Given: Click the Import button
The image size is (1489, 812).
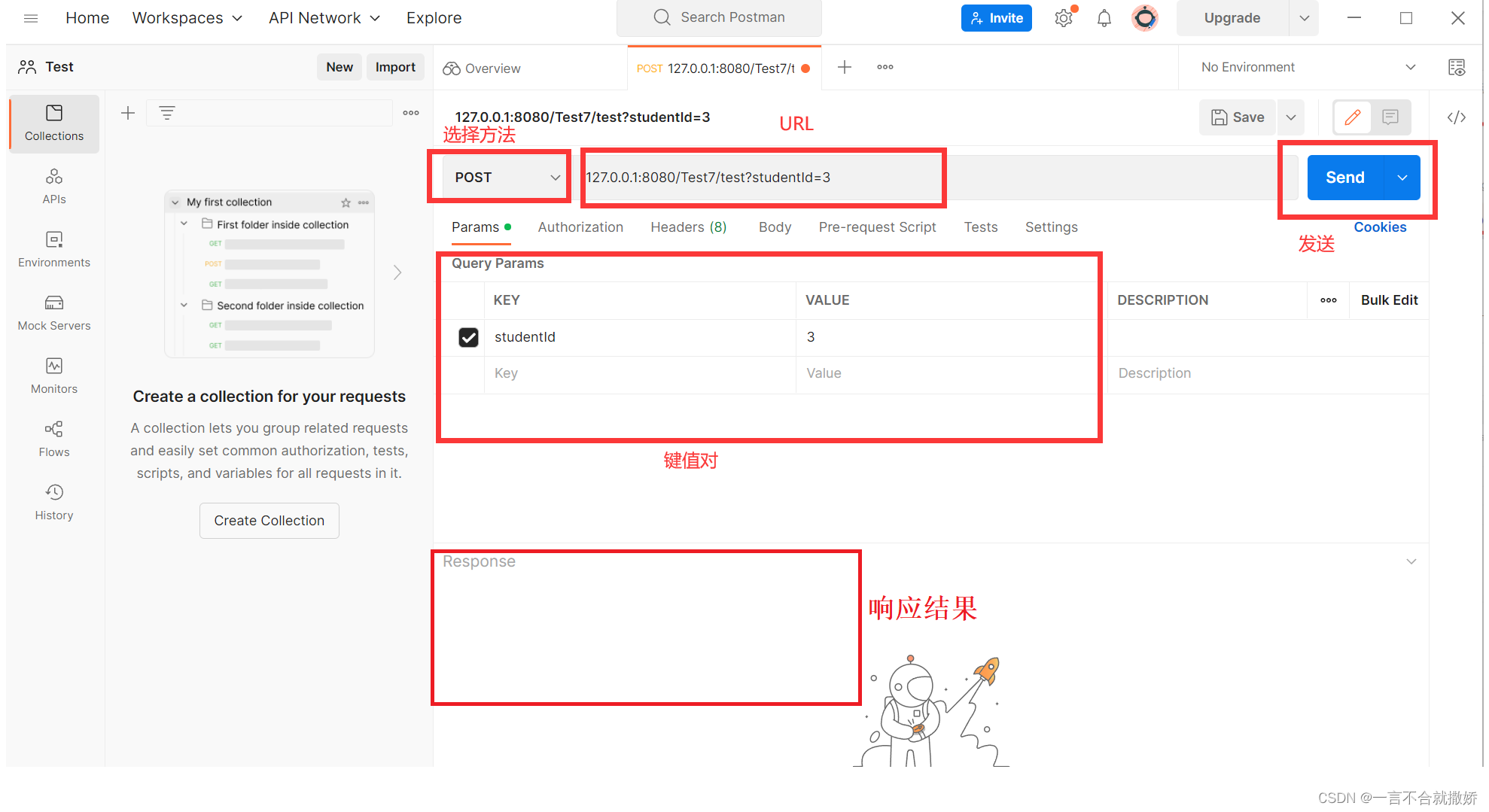Looking at the screenshot, I should point(395,67).
